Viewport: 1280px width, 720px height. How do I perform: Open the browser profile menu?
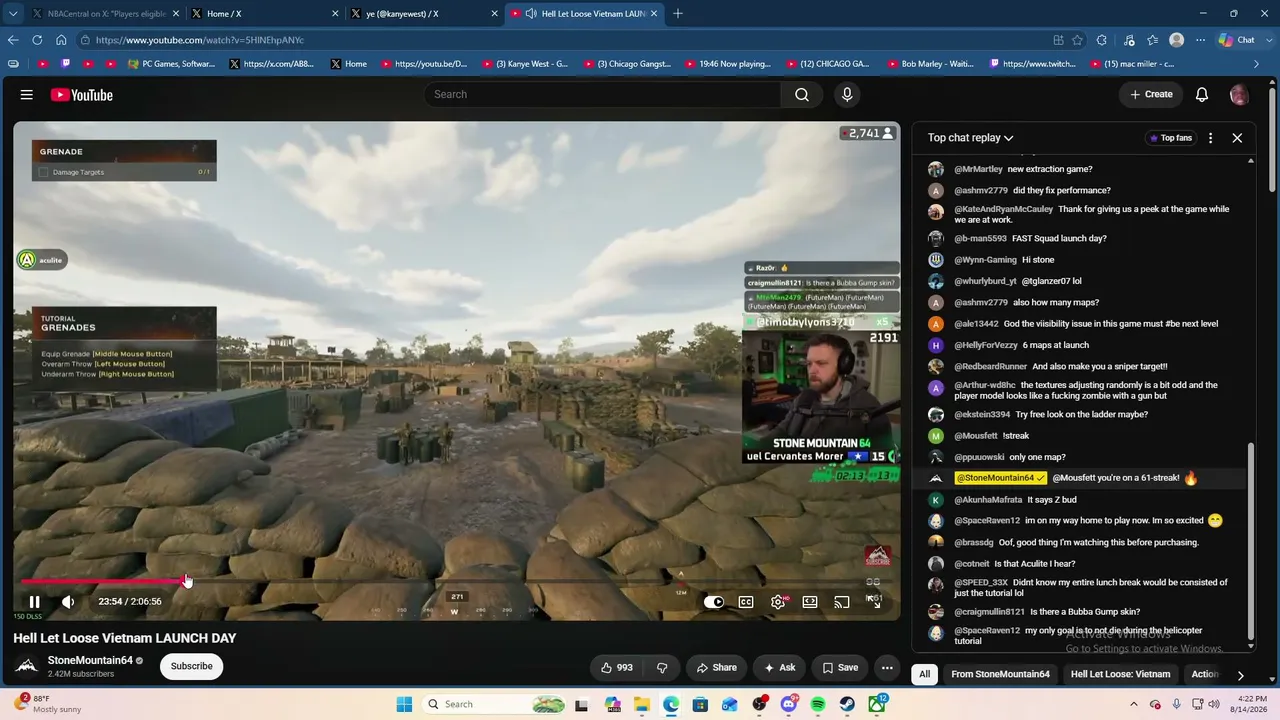coord(1177,40)
